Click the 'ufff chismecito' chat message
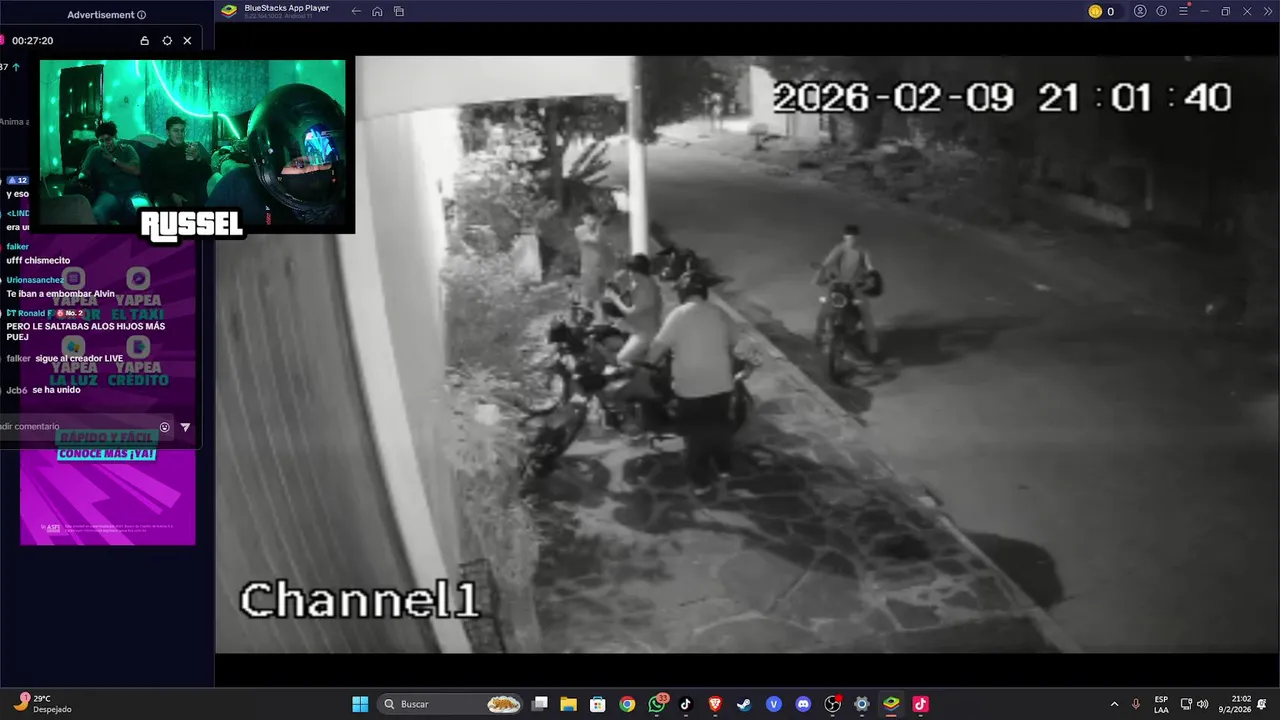Screen dimensions: 1280x720 click(x=38, y=260)
